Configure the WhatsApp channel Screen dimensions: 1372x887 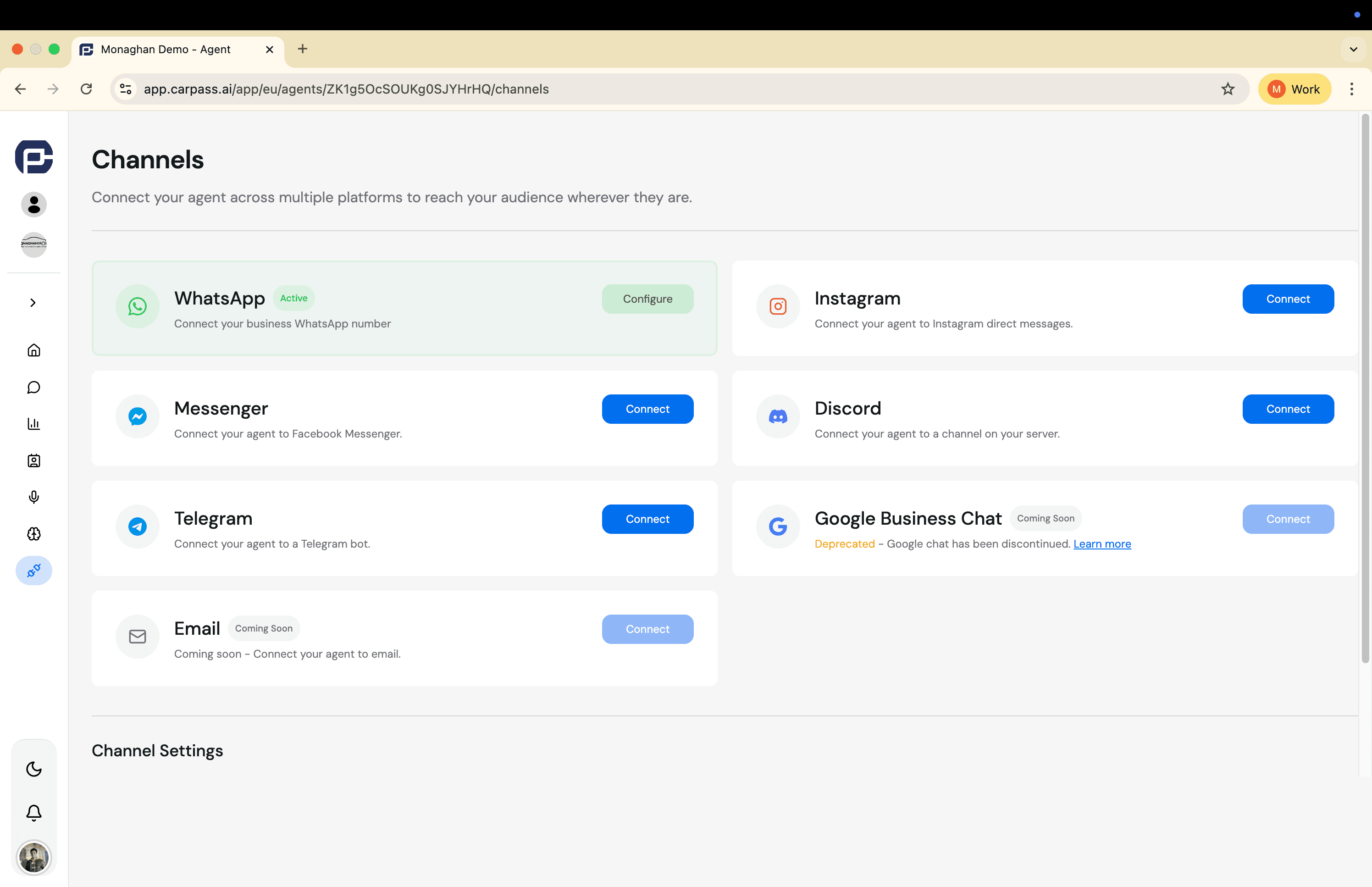pyautogui.click(x=647, y=299)
